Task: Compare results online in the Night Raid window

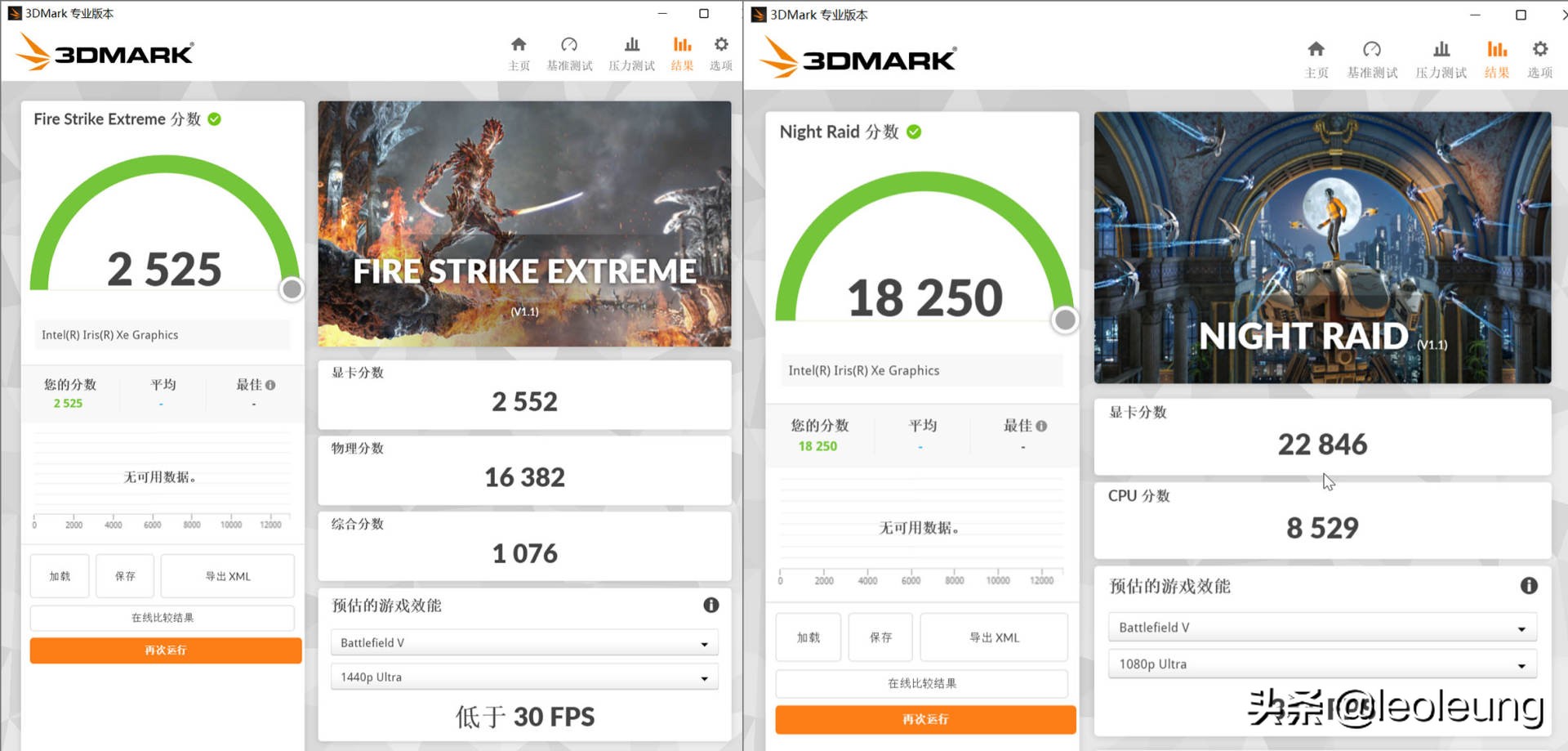Action: [x=922, y=683]
